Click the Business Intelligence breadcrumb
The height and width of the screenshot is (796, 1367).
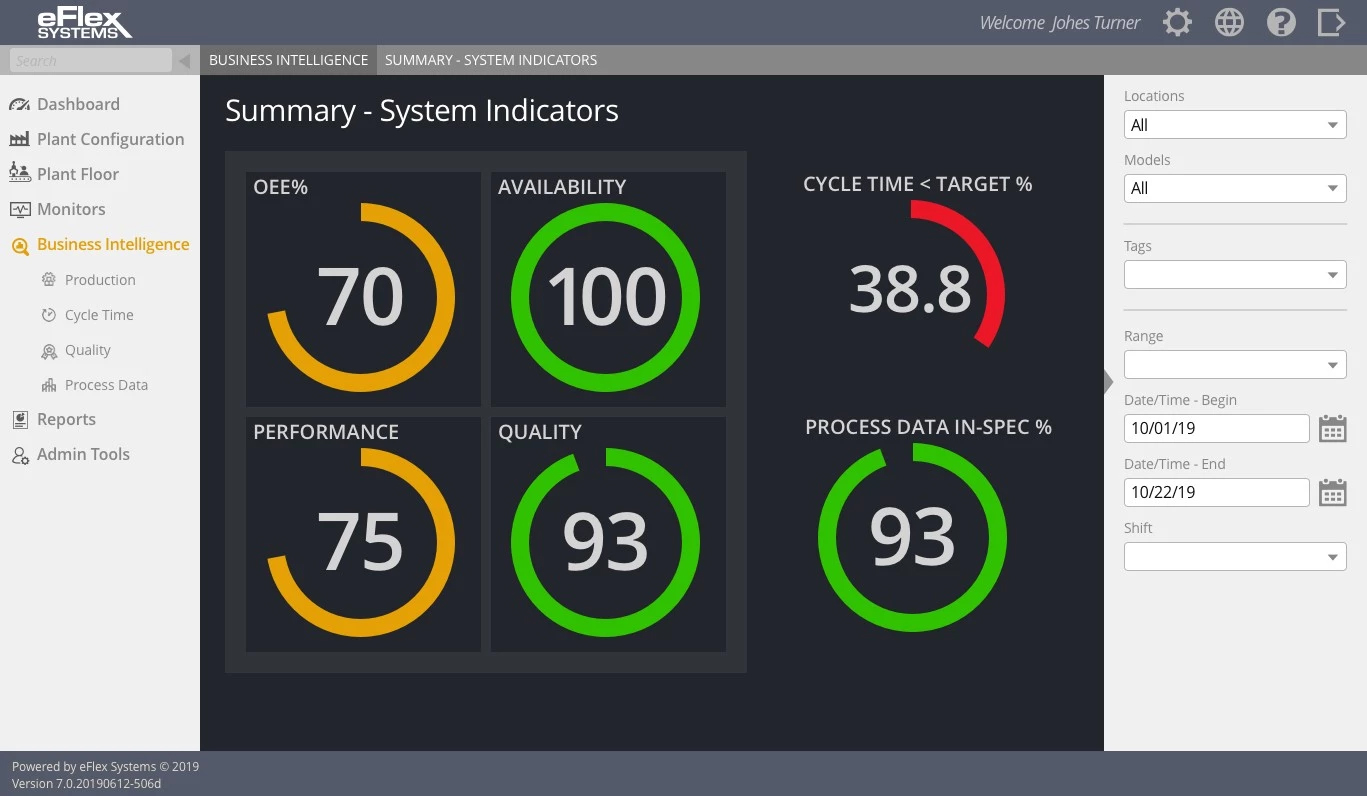click(288, 60)
